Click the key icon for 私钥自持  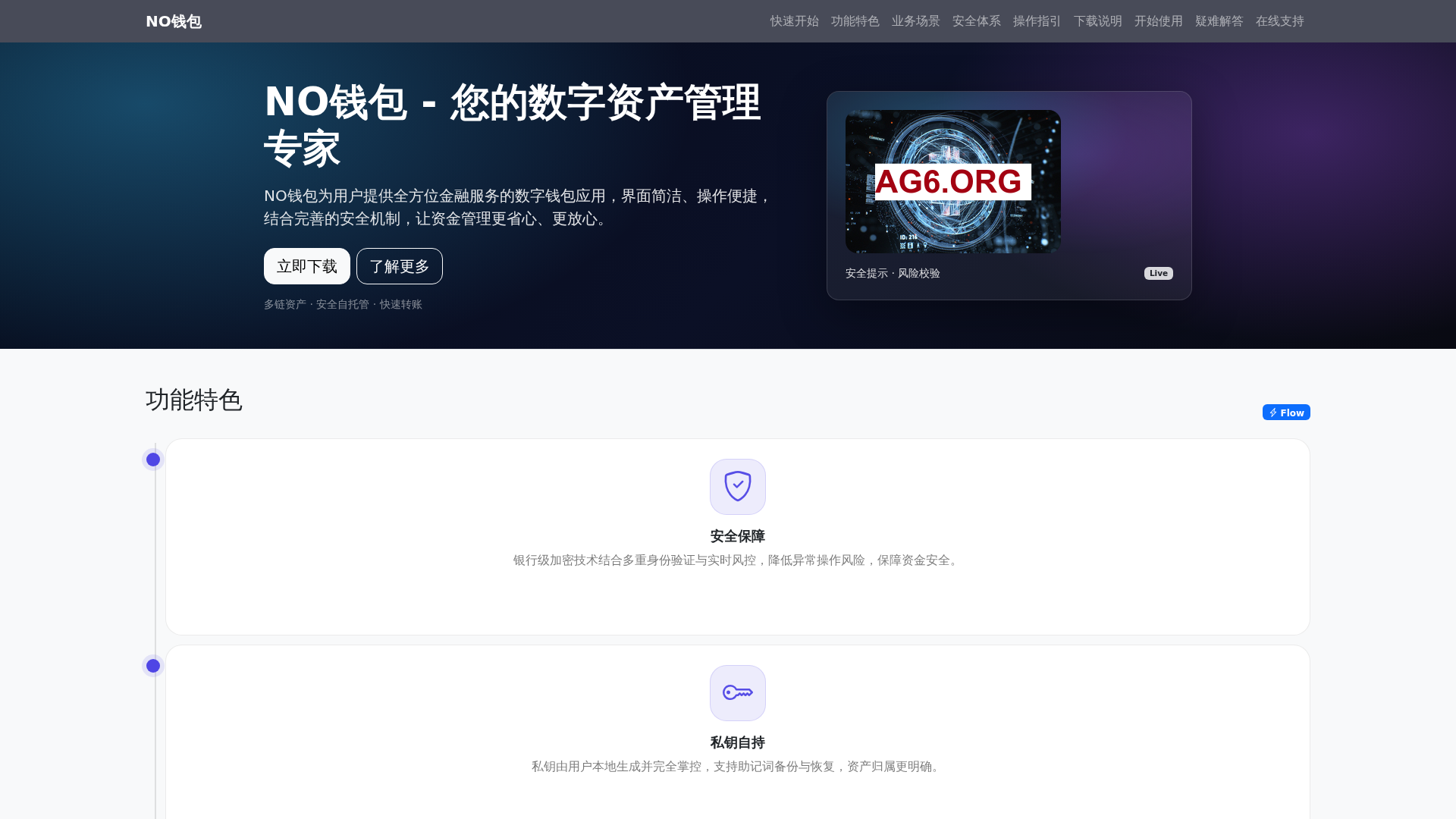click(738, 693)
